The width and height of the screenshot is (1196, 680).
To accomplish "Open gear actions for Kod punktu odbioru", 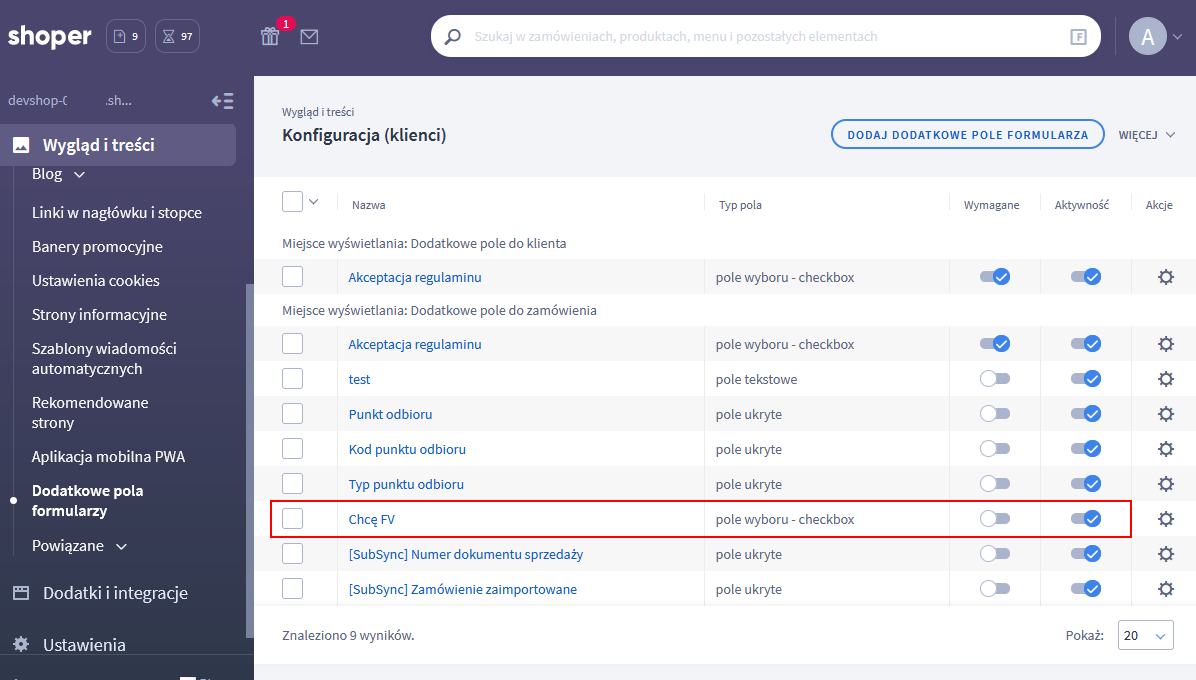I will point(1165,449).
